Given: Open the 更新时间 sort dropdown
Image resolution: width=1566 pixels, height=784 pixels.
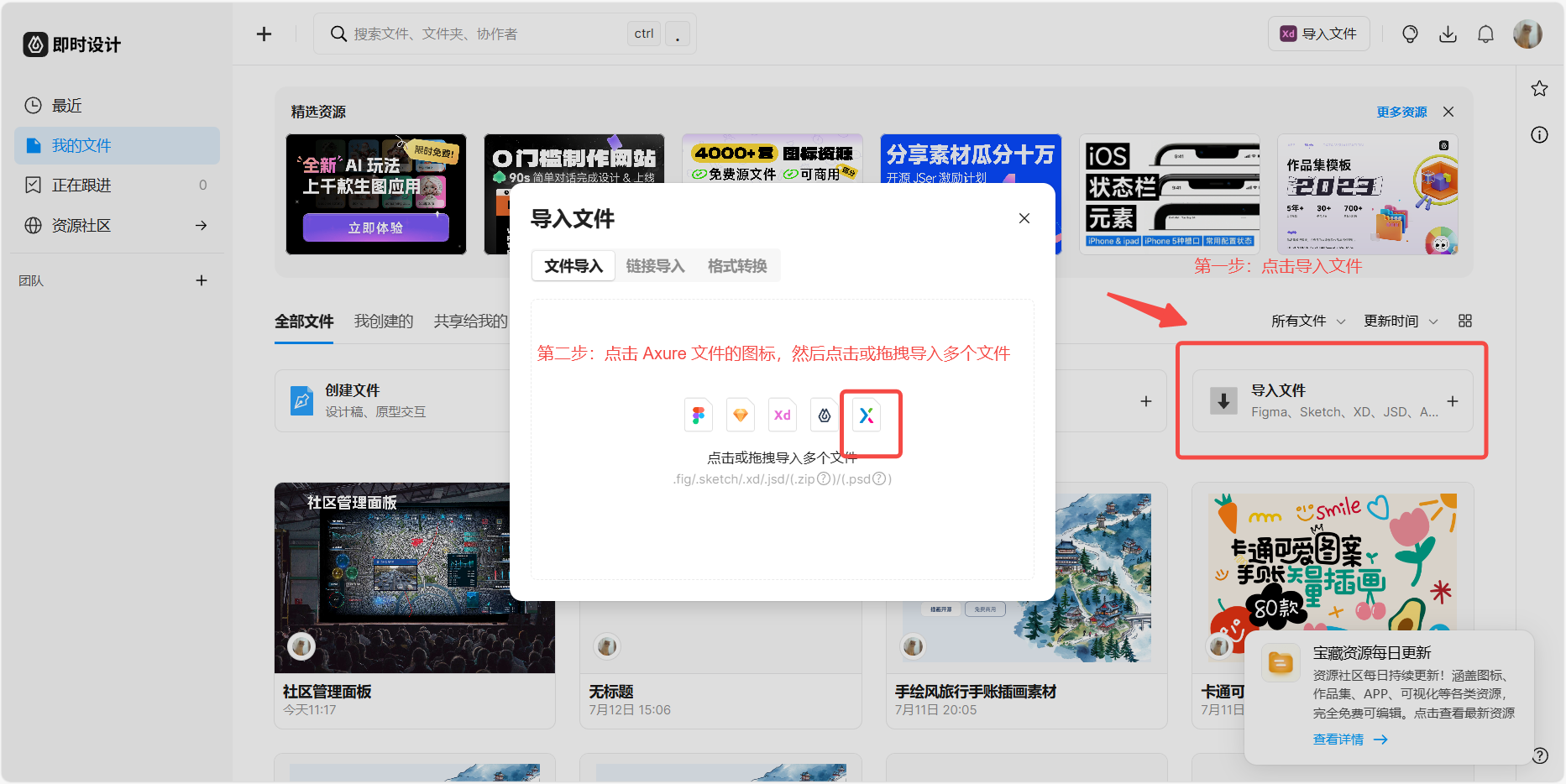Looking at the screenshot, I should [x=1401, y=321].
